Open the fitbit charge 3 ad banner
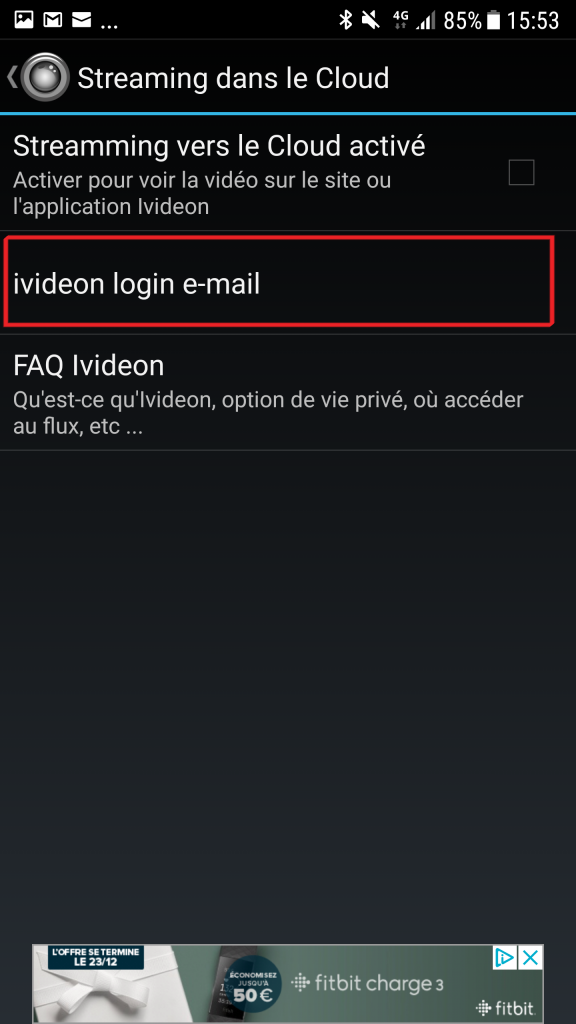 (288, 984)
